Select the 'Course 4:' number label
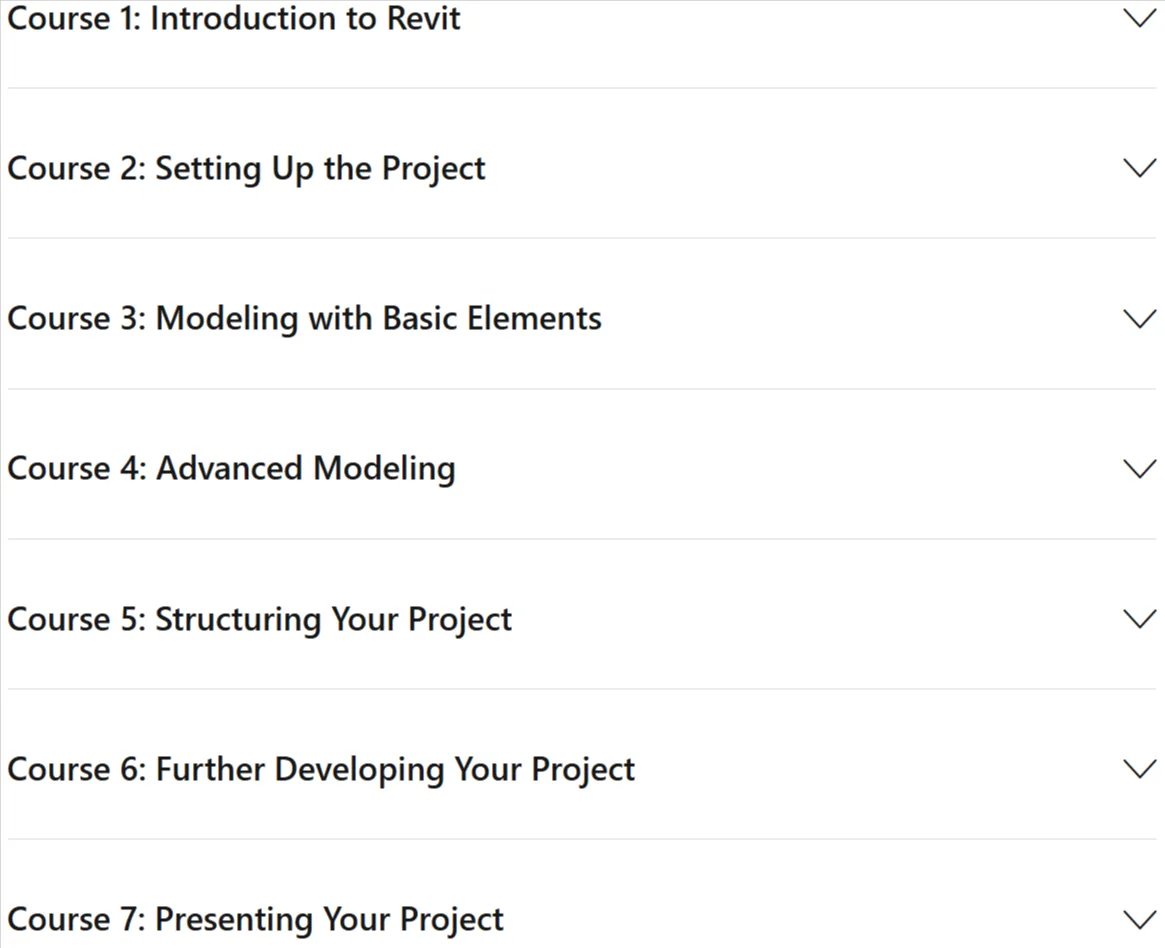1165x948 pixels. (77, 469)
